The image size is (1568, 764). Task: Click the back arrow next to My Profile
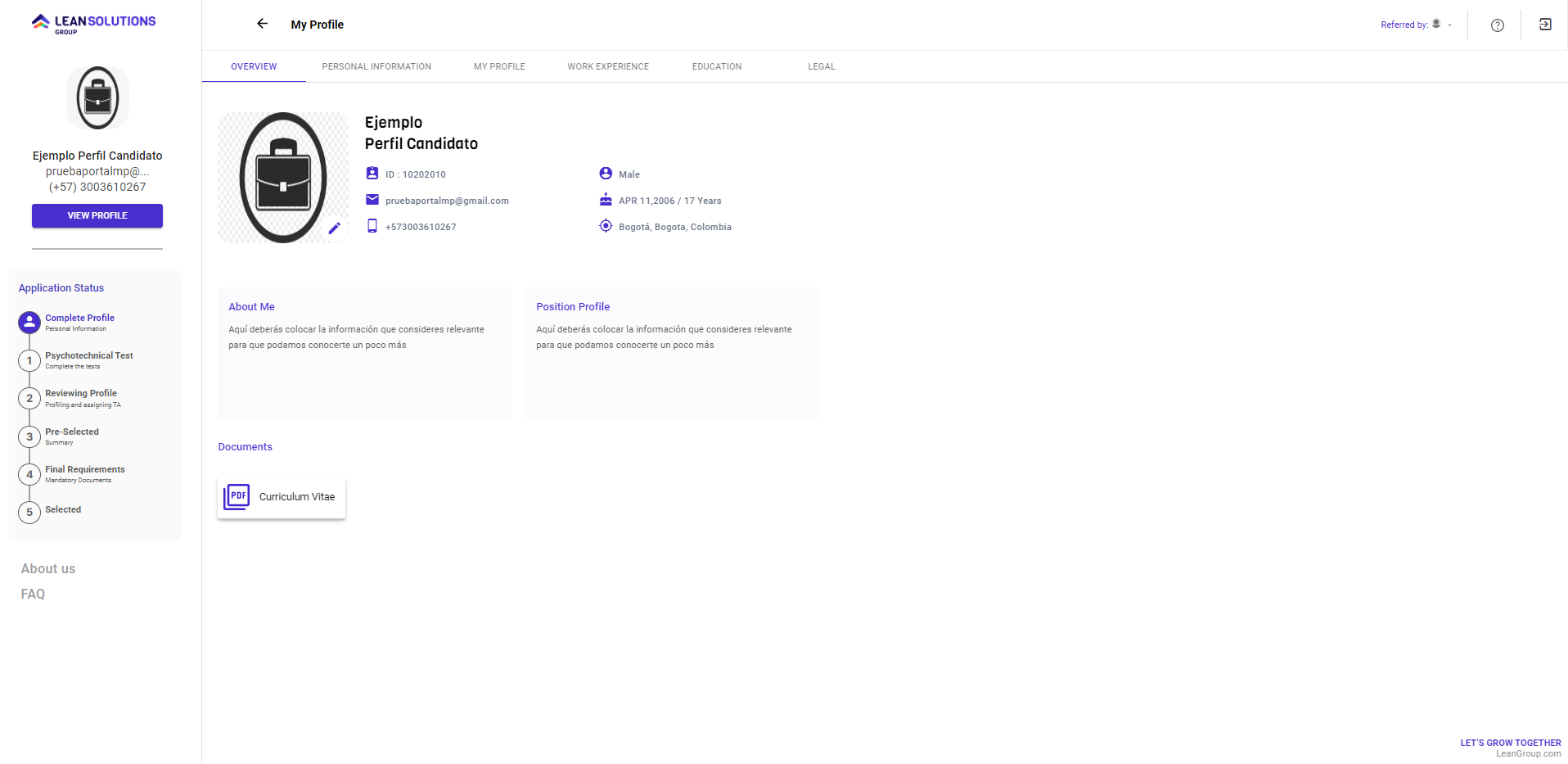[262, 24]
